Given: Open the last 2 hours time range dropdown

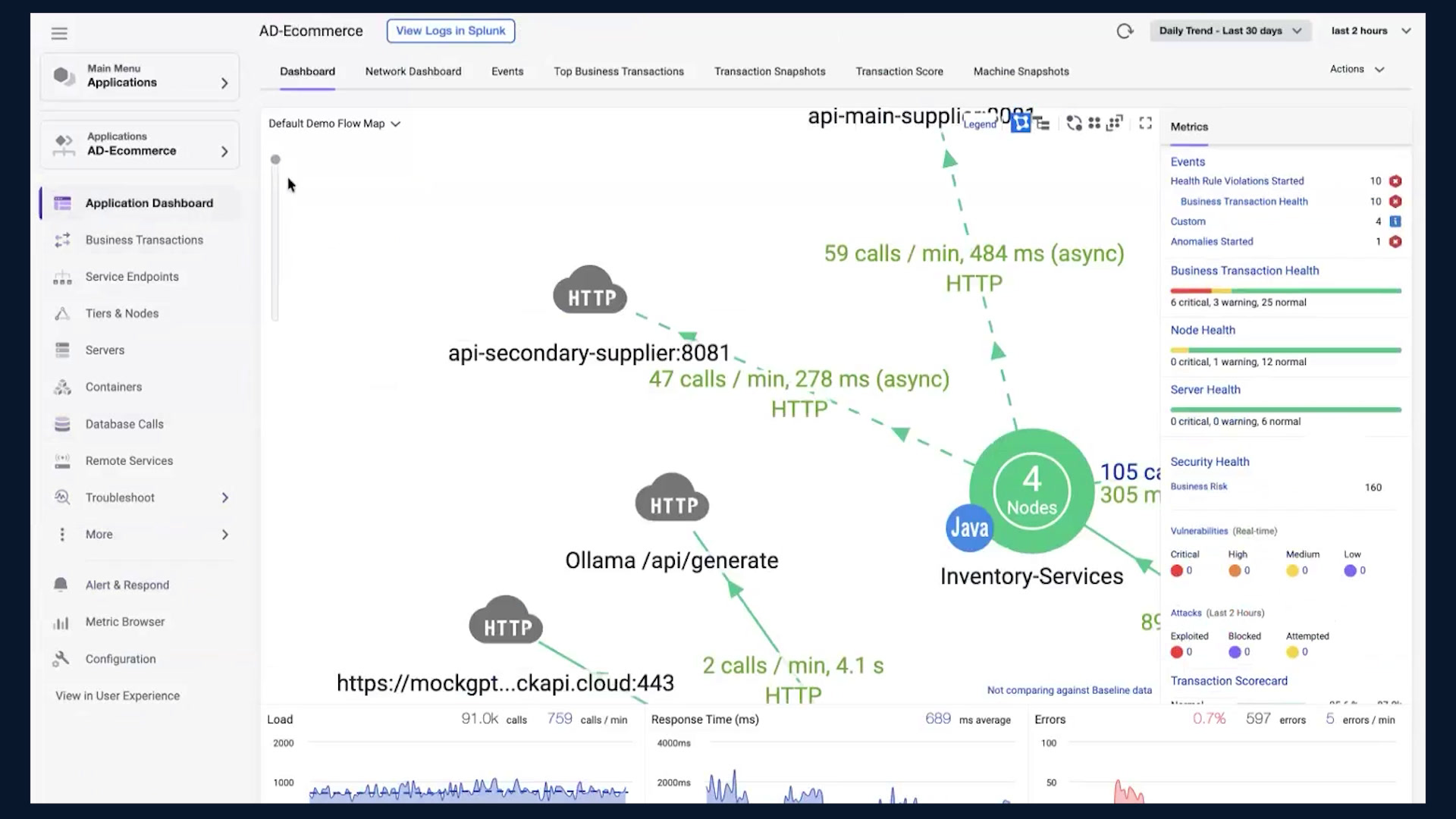Looking at the screenshot, I should pyautogui.click(x=1371, y=31).
